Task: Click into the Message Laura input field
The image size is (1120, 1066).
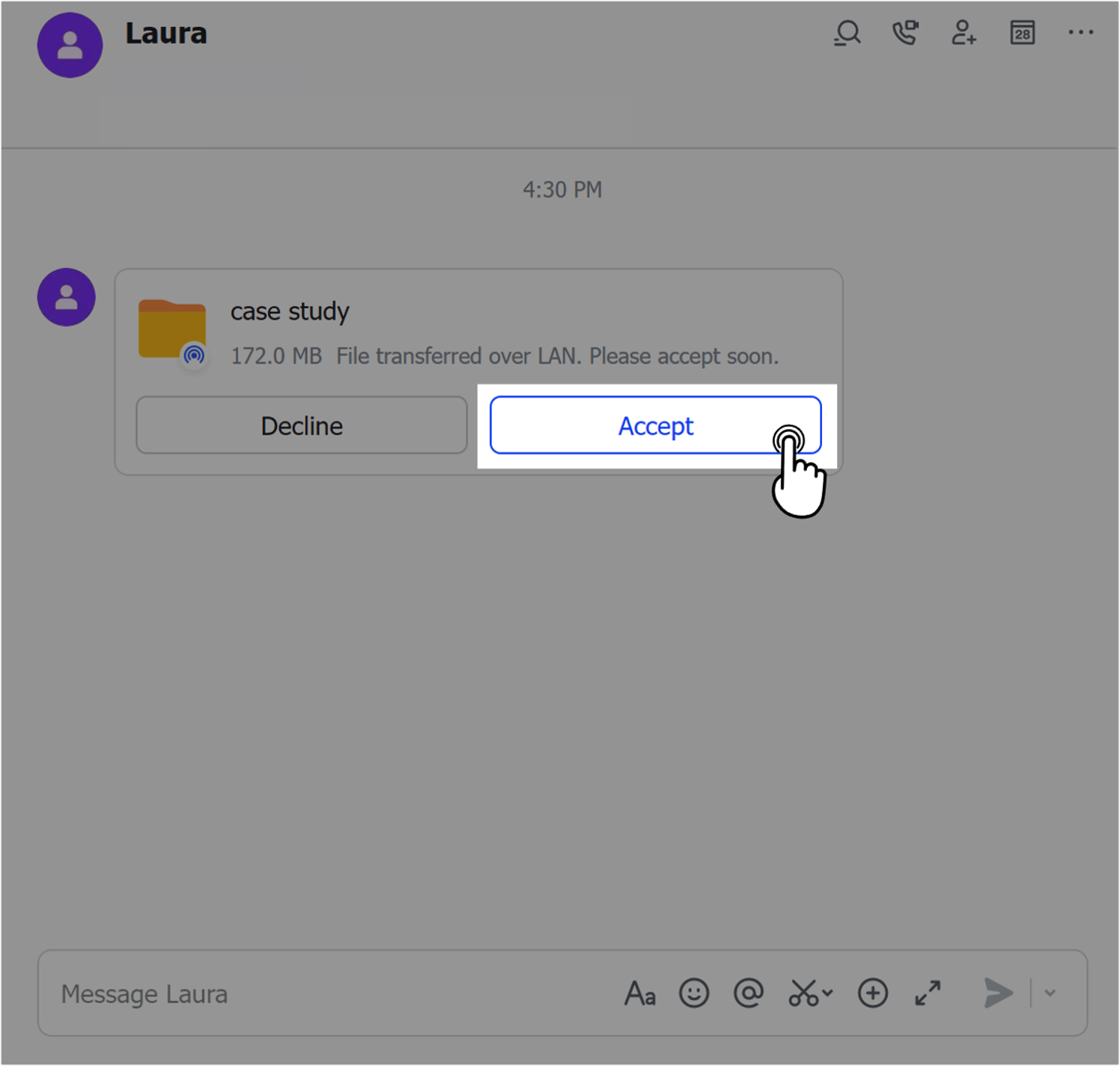Action: coord(329,993)
